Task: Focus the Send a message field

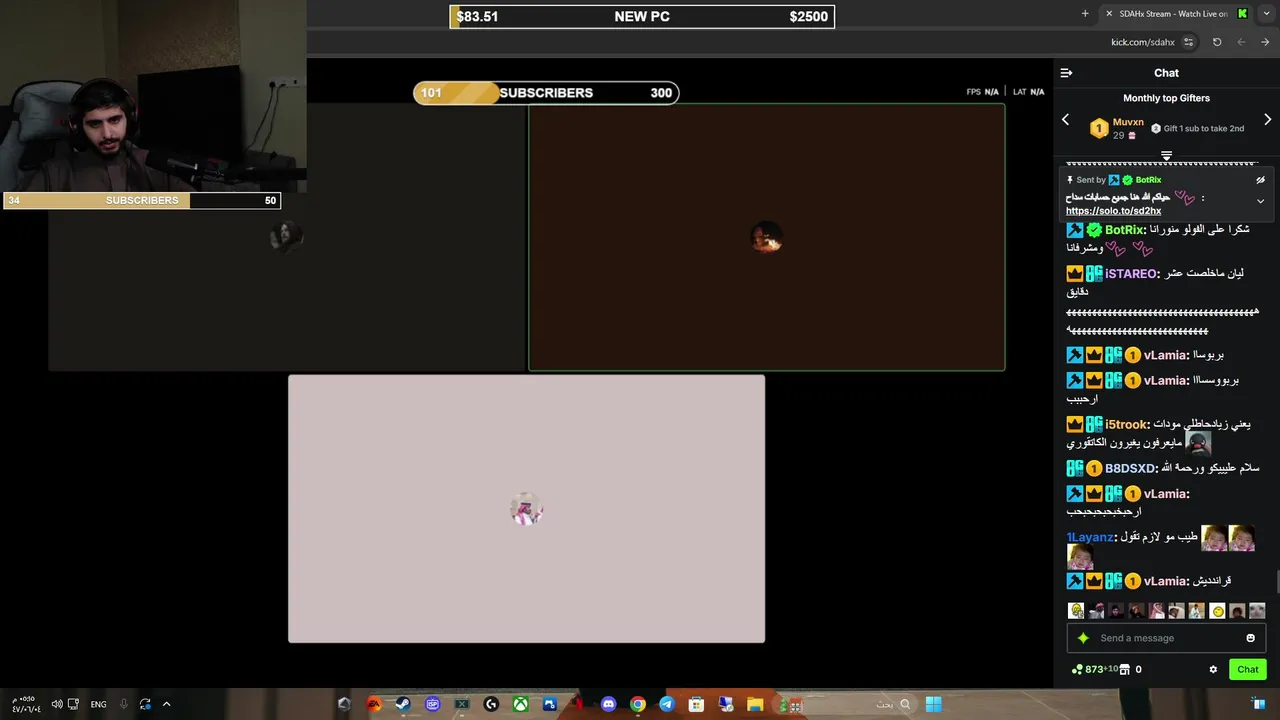Action: click(x=1166, y=638)
